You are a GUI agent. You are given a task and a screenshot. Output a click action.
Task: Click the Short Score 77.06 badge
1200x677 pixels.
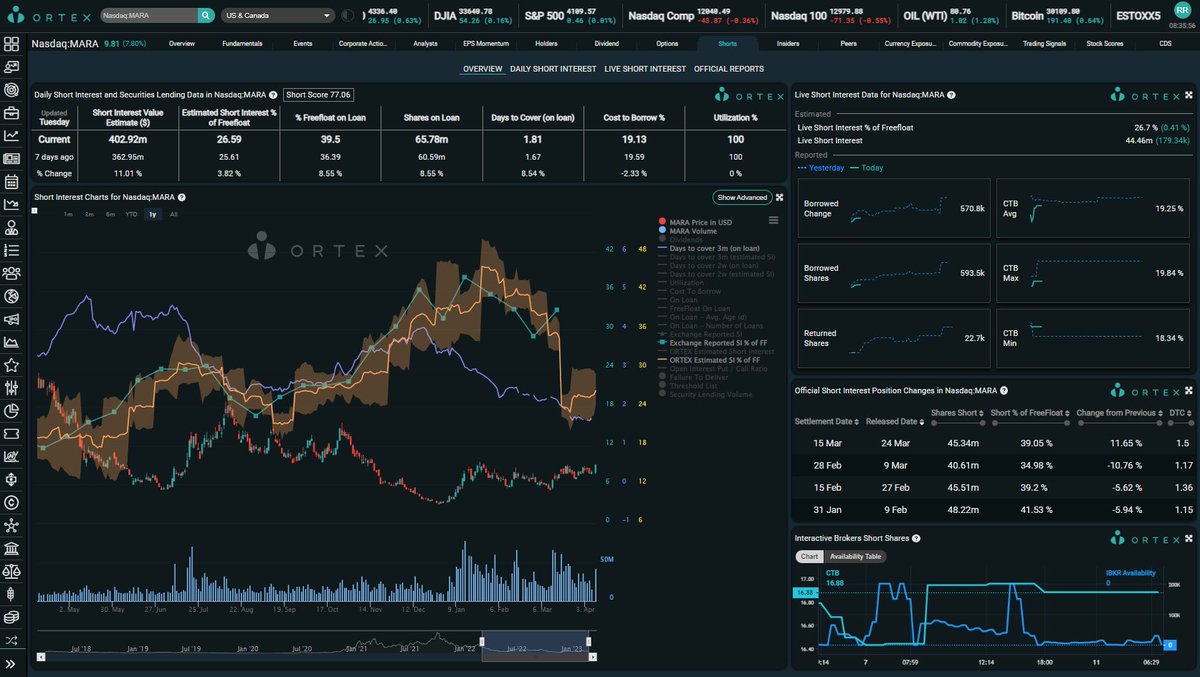318,95
